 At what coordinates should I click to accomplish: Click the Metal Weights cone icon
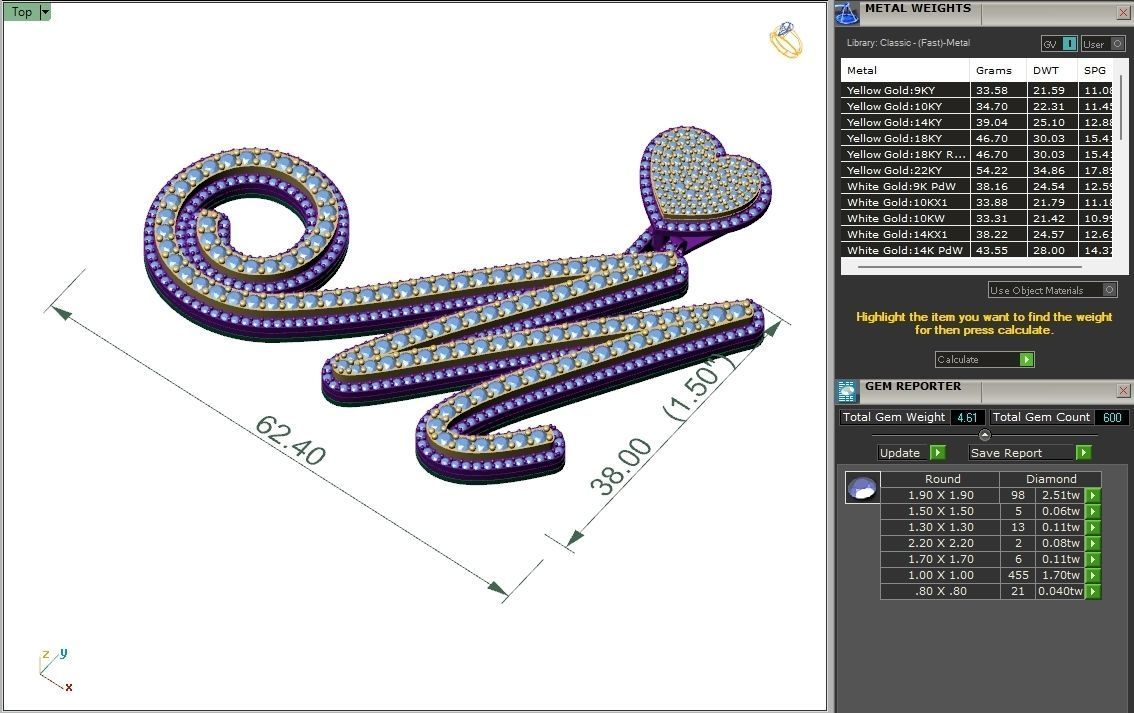point(847,12)
